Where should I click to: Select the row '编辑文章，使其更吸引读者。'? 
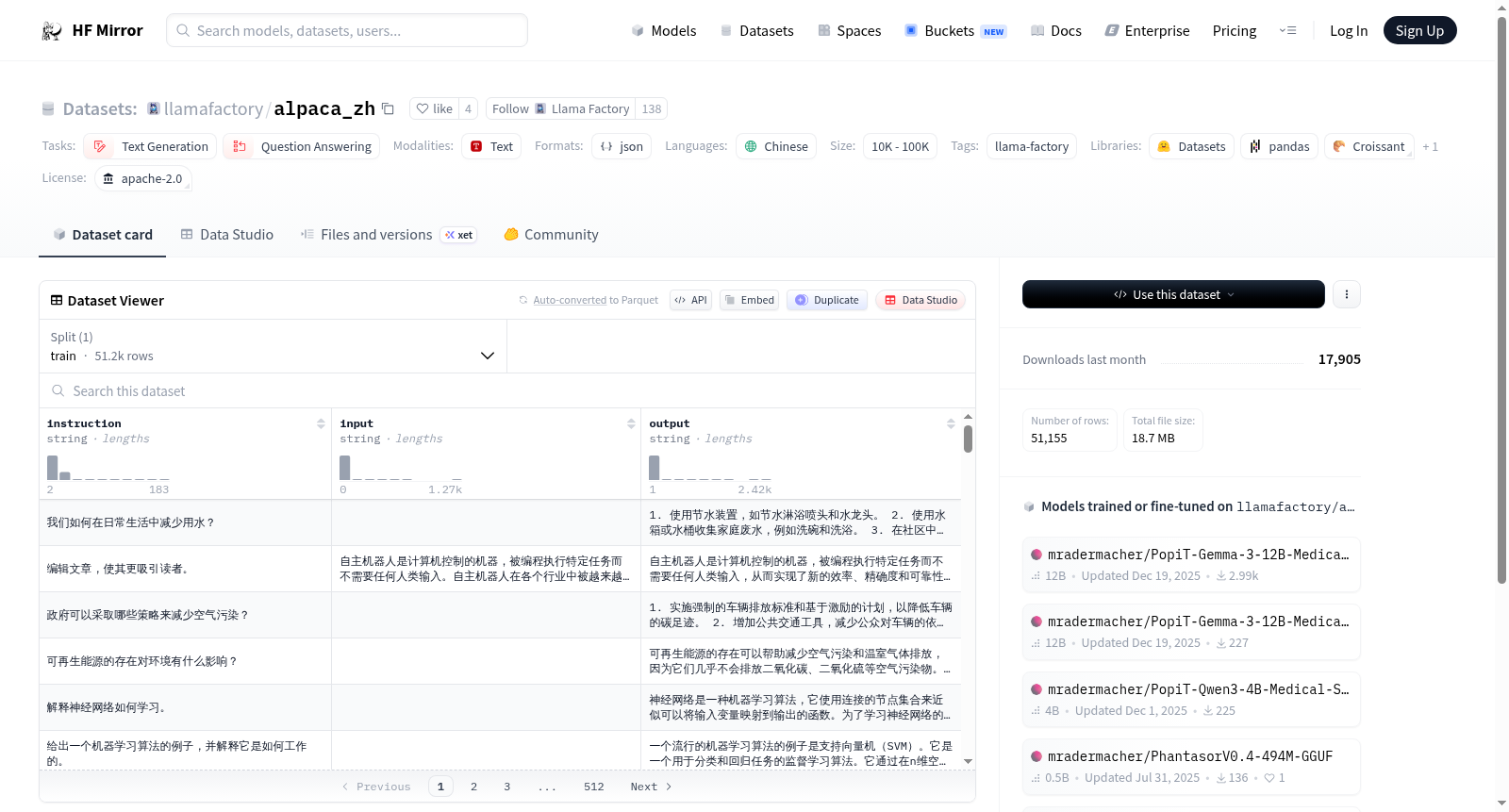[500, 569]
